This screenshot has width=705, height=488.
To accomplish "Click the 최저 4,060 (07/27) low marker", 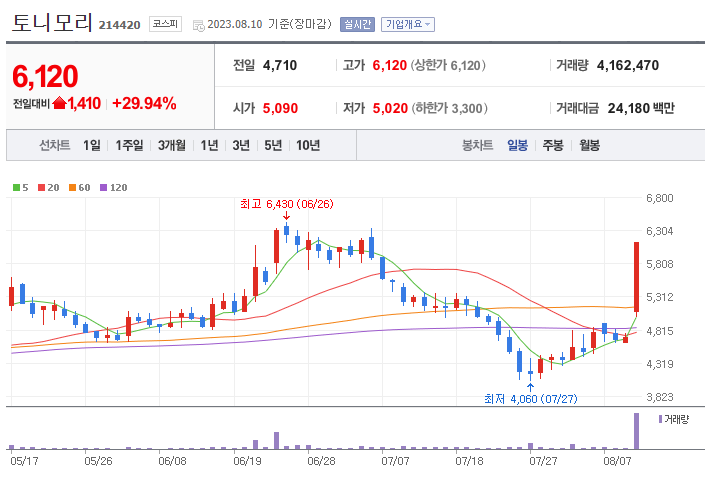I will [x=531, y=398].
